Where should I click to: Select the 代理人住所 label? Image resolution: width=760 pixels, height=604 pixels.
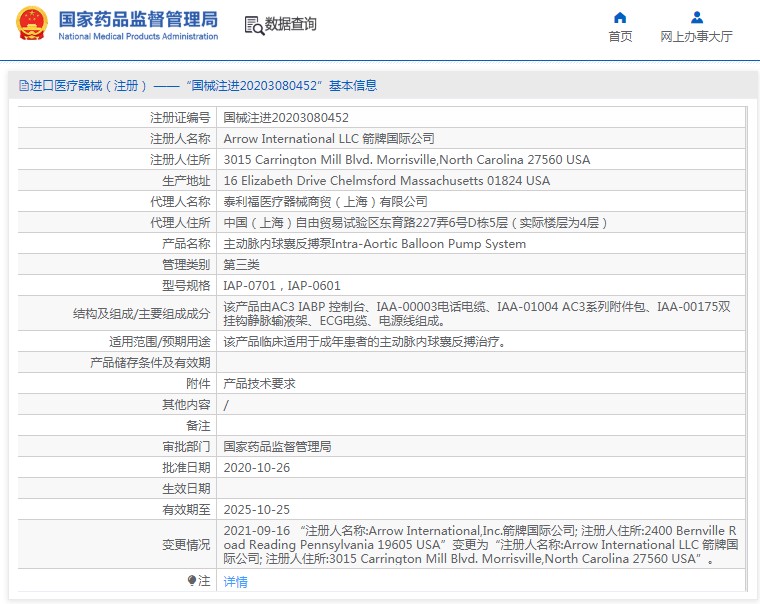pos(180,223)
